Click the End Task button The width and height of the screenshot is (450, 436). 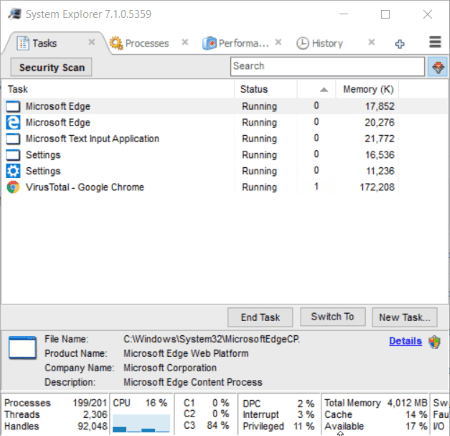click(260, 317)
